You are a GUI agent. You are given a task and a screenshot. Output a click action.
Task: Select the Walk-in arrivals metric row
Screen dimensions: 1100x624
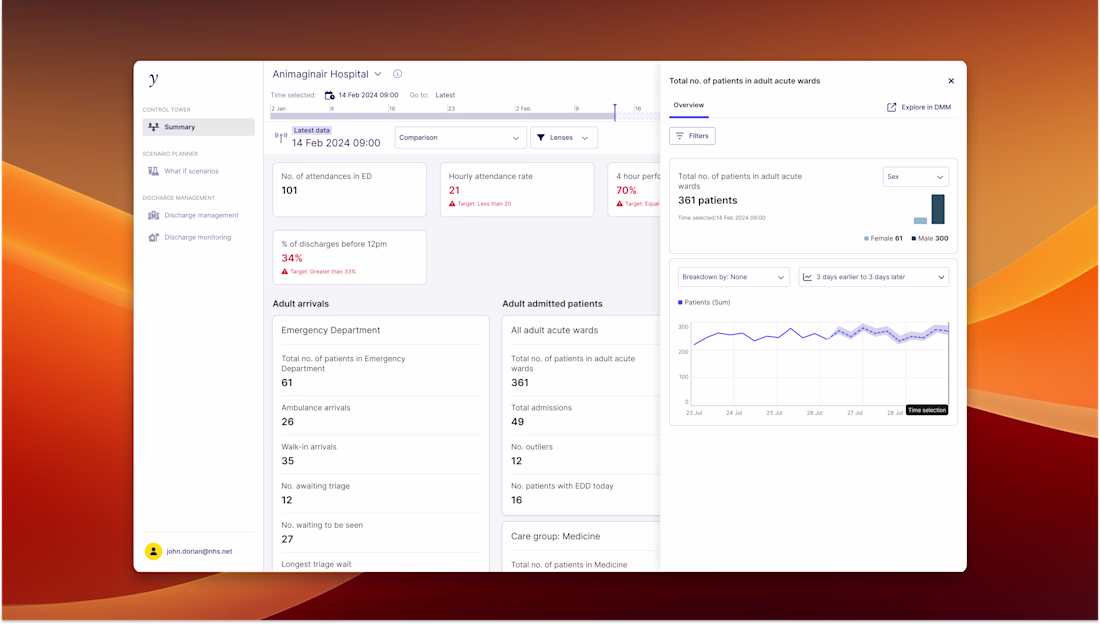click(380, 455)
